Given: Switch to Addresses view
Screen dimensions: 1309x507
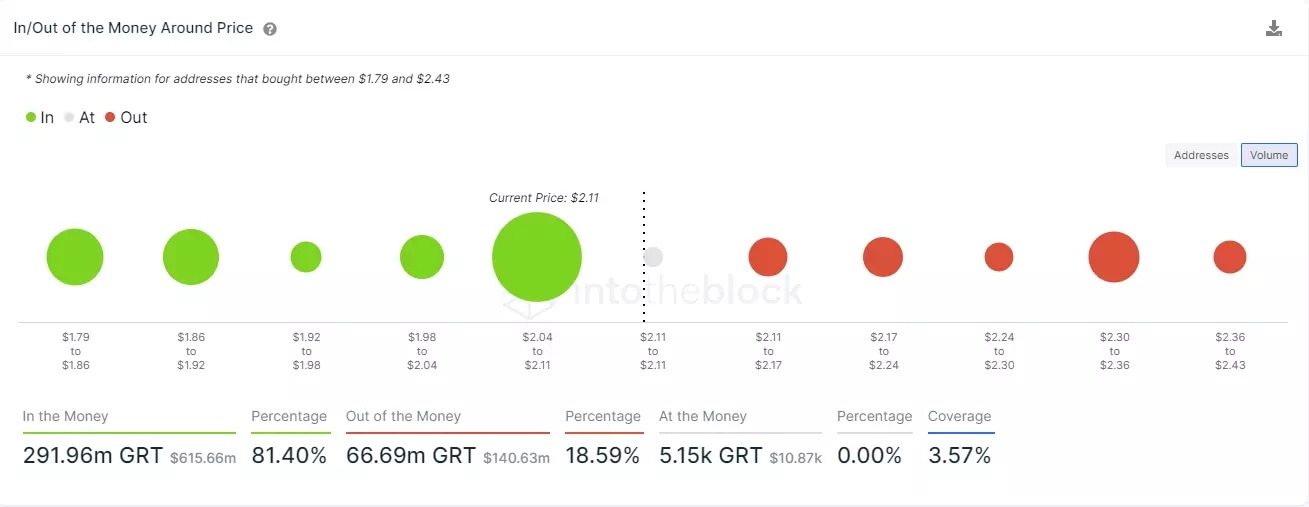Looking at the screenshot, I should [1201, 155].
